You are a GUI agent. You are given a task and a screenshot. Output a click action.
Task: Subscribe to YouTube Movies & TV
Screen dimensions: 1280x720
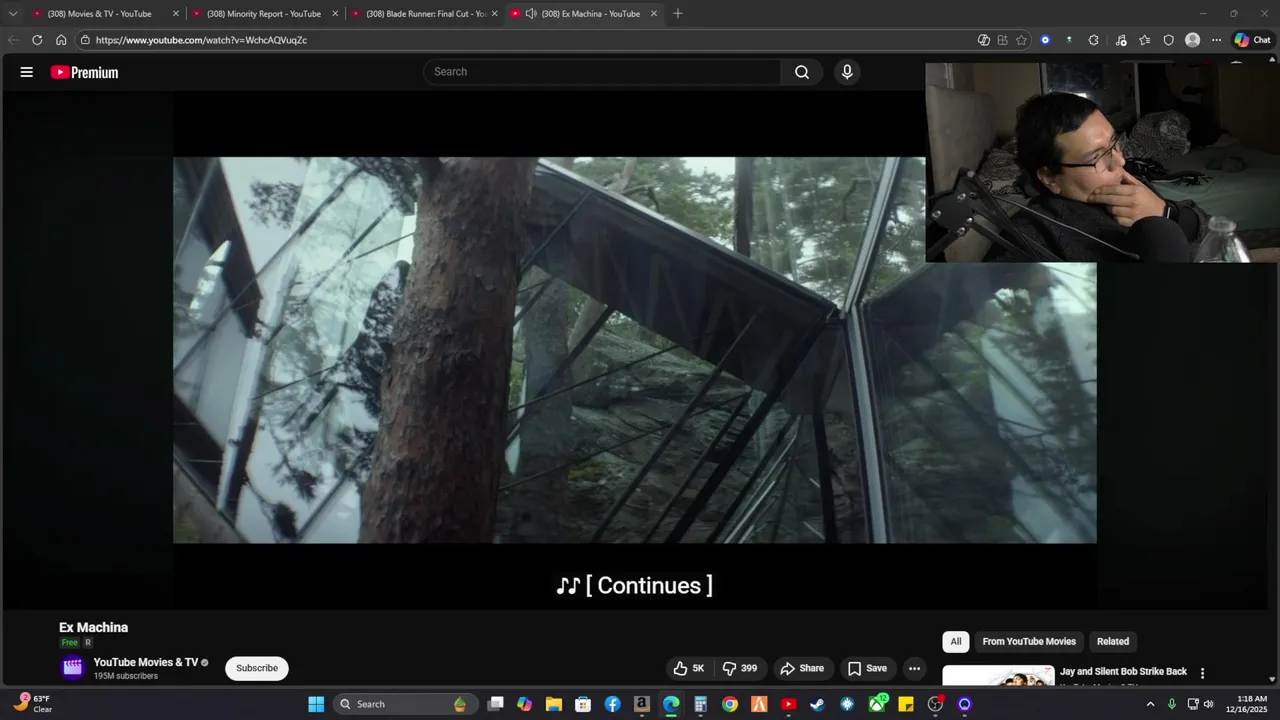click(x=257, y=668)
